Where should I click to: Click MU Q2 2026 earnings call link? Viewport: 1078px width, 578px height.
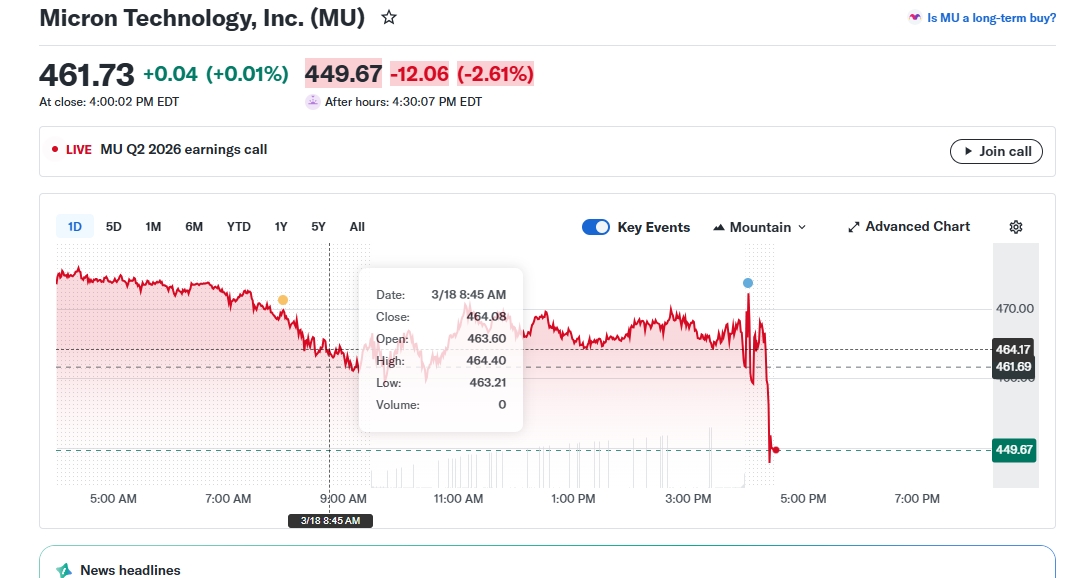point(184,150)
